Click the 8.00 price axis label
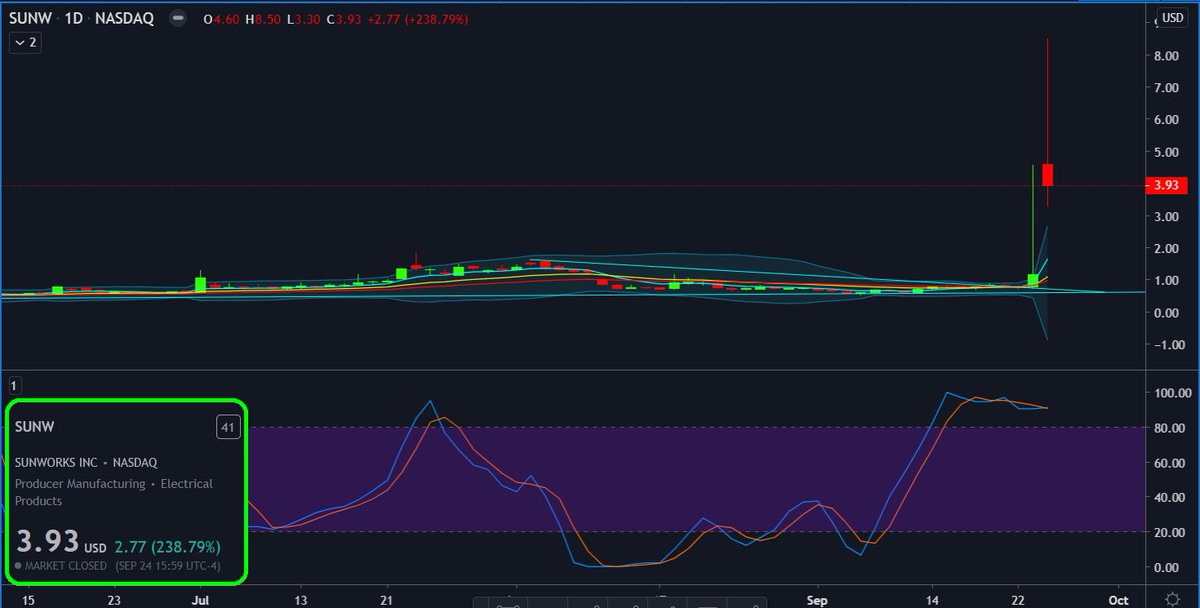The image size is (1200, 608). click(x=1168, y=57)
